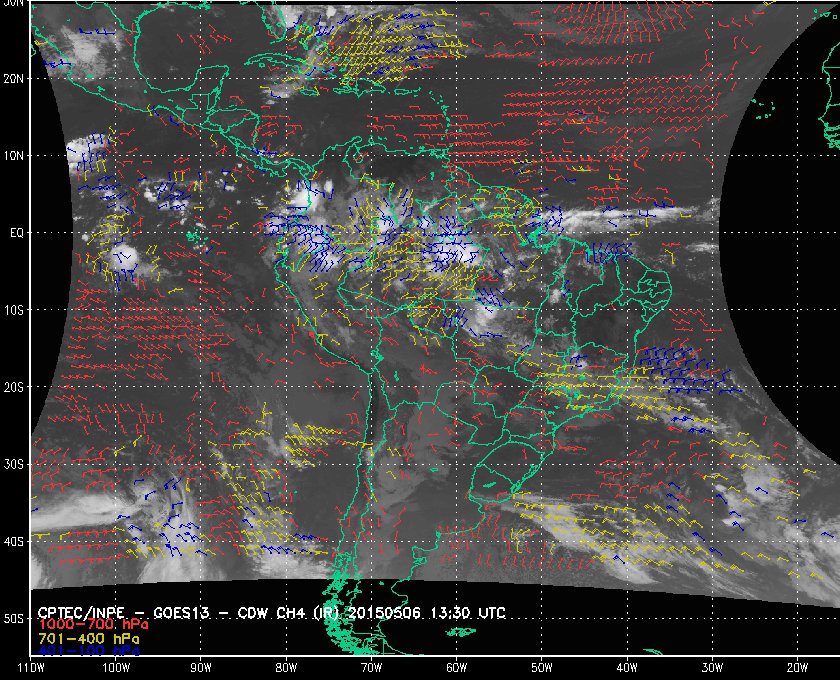This screenshot has height=680, width=840.
Task: Click the 30W longitude label
Action: (712, 668)
